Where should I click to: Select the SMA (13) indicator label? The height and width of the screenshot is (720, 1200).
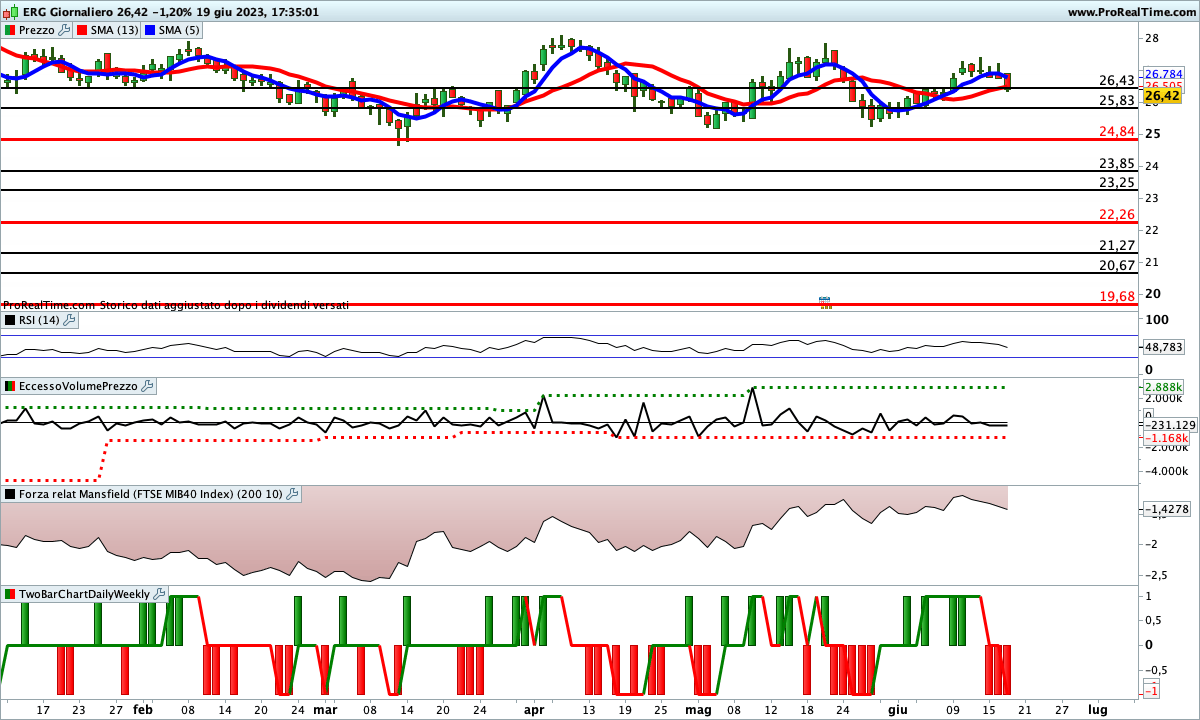(114, 30)
